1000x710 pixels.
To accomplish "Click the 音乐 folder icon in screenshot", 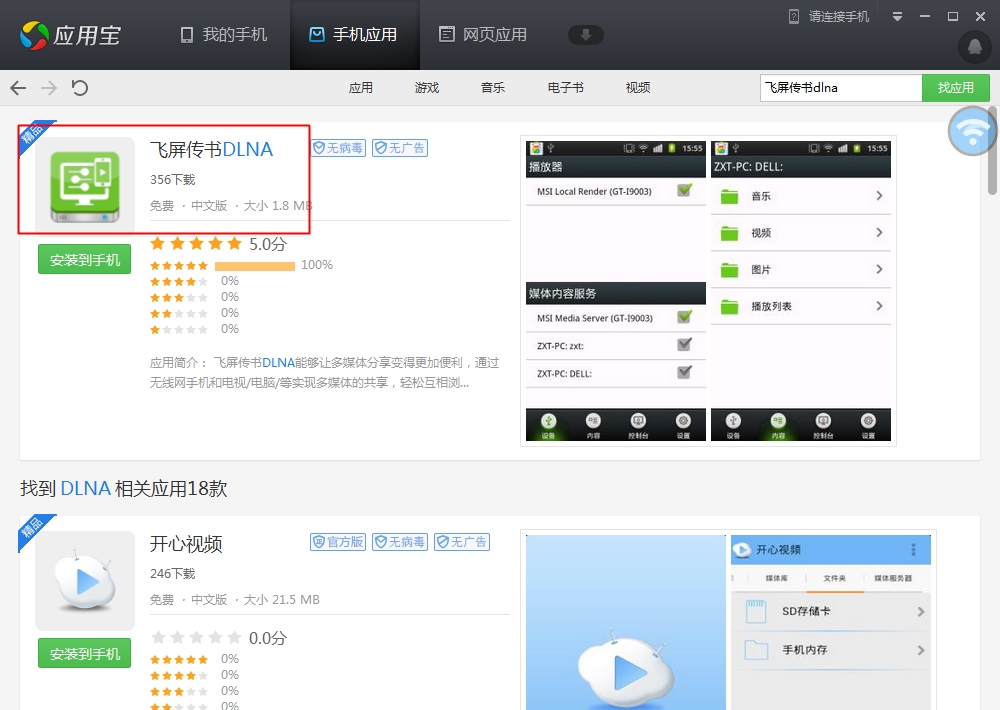I will click(729, 196).
